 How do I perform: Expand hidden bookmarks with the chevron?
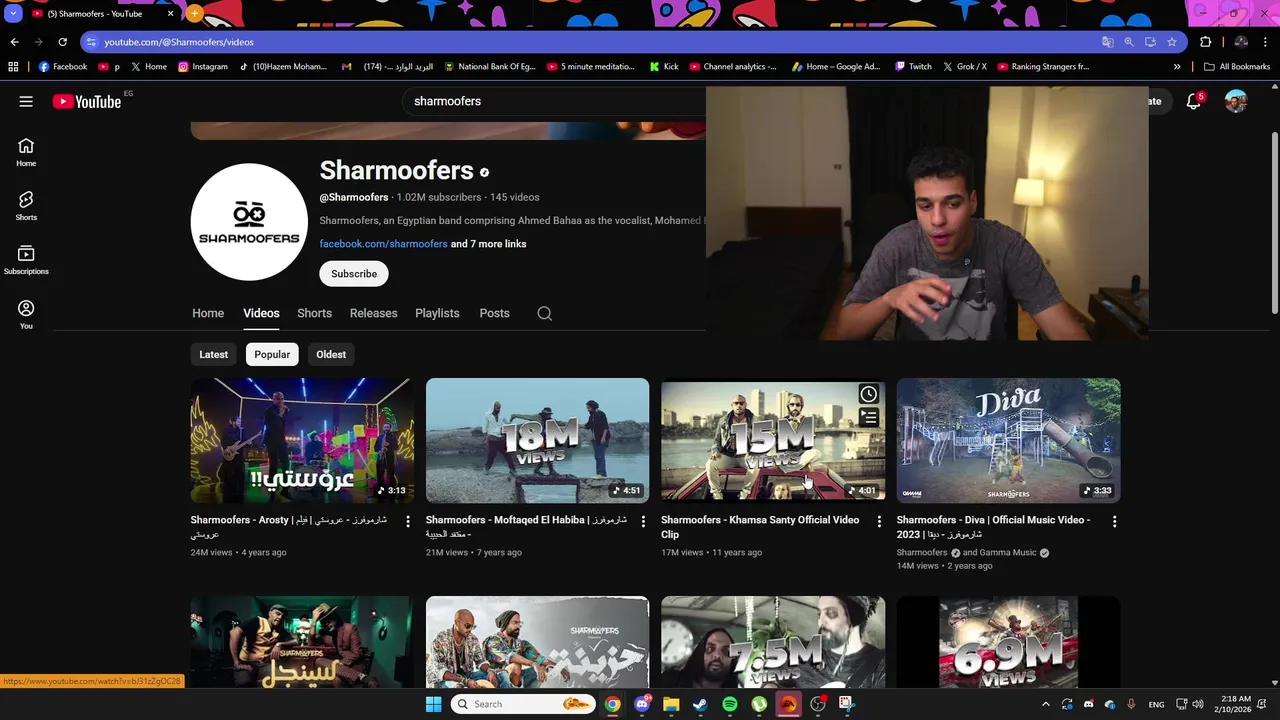(1177, 67)
